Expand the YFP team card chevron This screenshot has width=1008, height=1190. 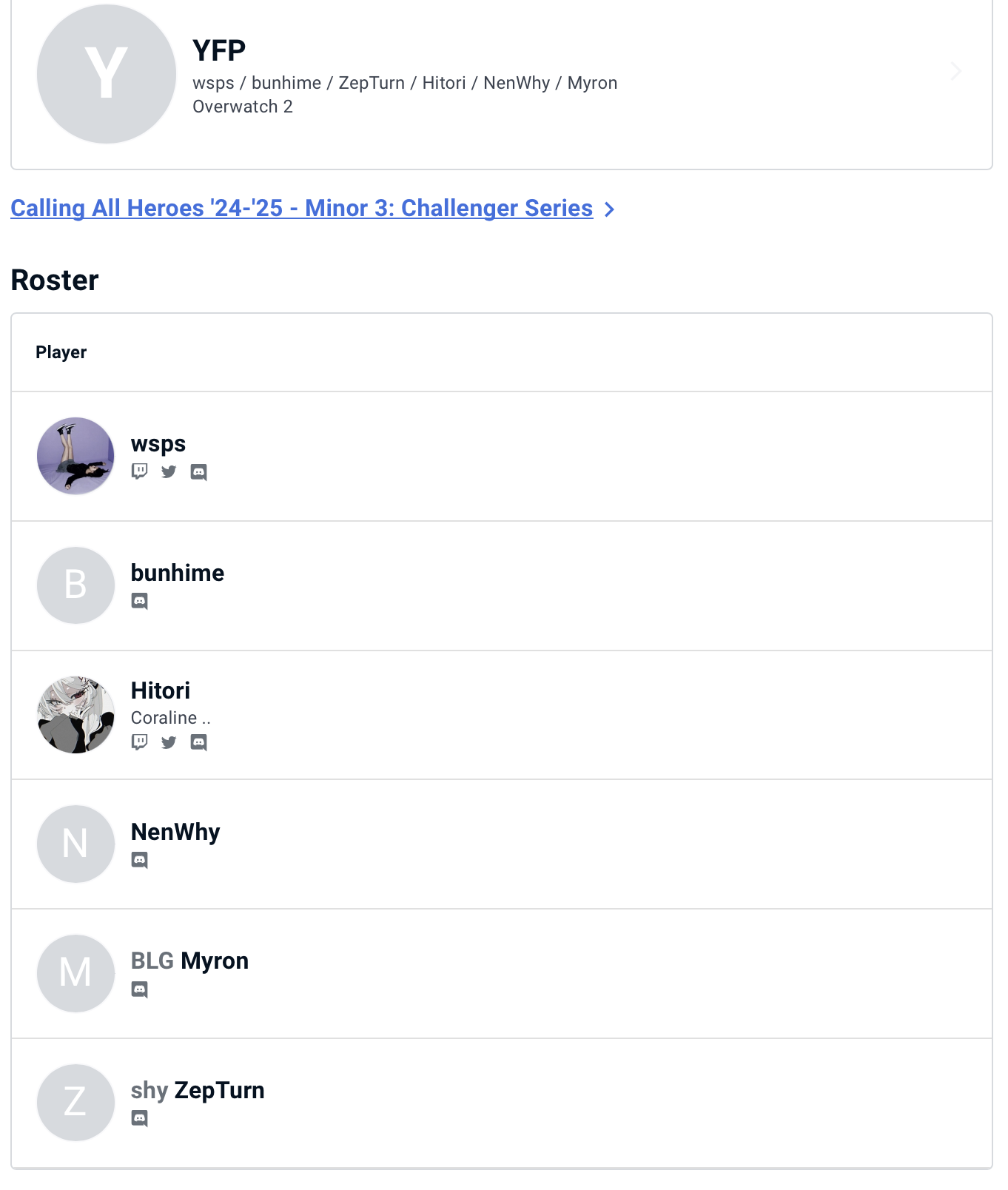pyautogui.click(x=955, y=71)
